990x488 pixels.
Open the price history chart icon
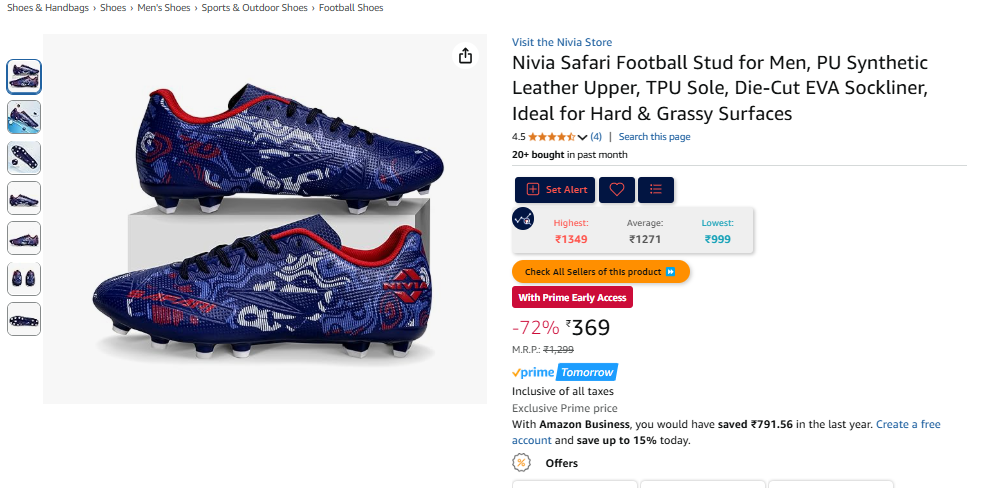pos(523,217)
